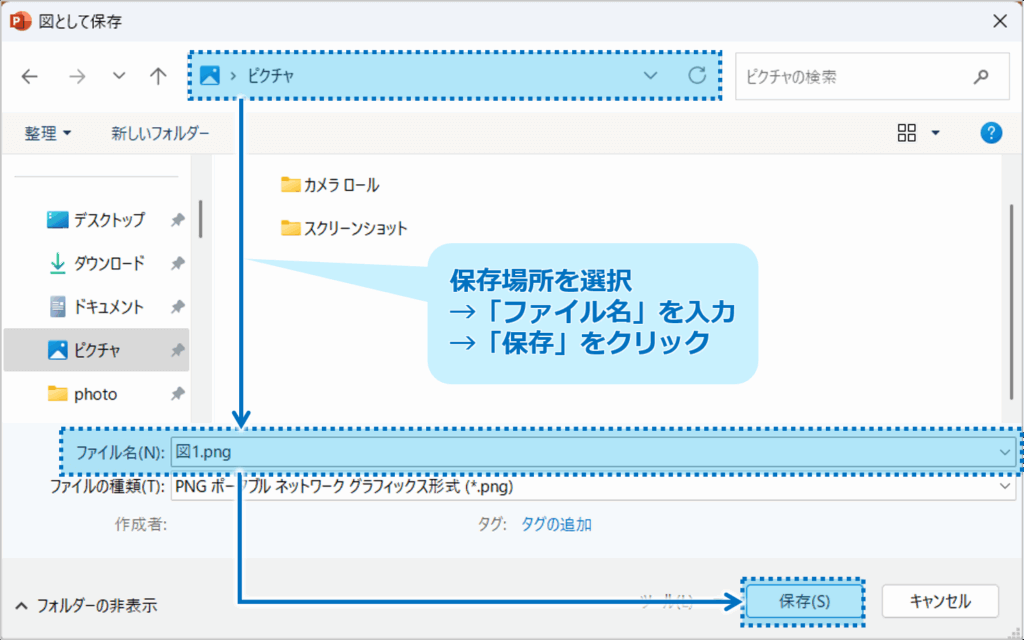This screenshot has width=1024, height=640.
Task: Open the address bar dropdown arrow
Action: [651, 76]
